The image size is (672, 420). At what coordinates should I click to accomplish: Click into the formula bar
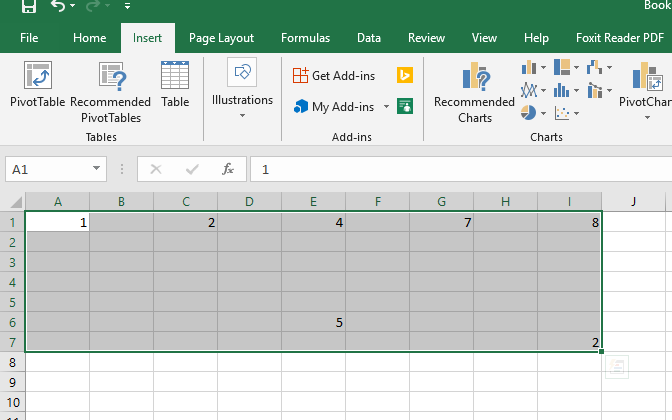coord(461,169)
